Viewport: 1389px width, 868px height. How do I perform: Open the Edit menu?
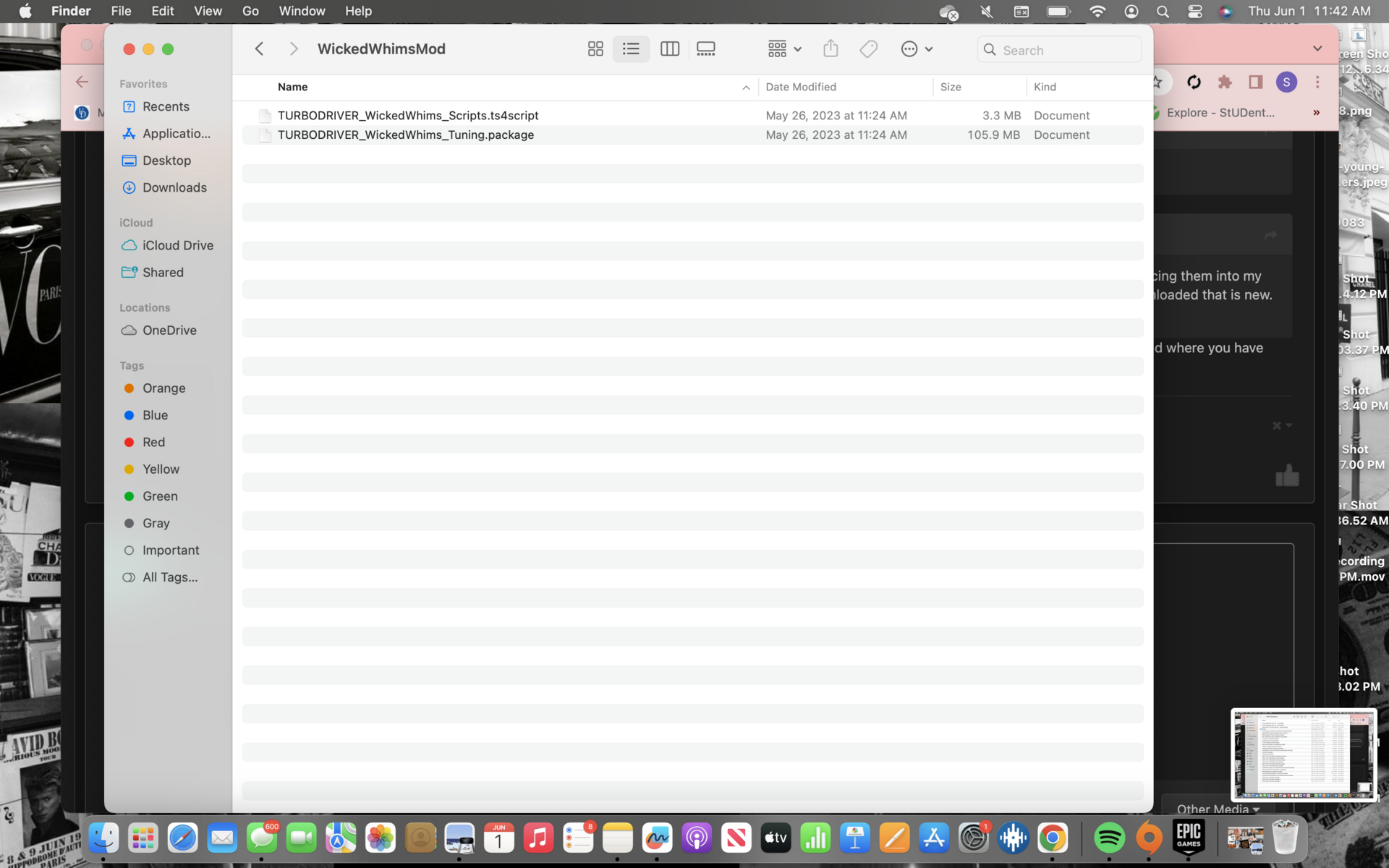162,11
